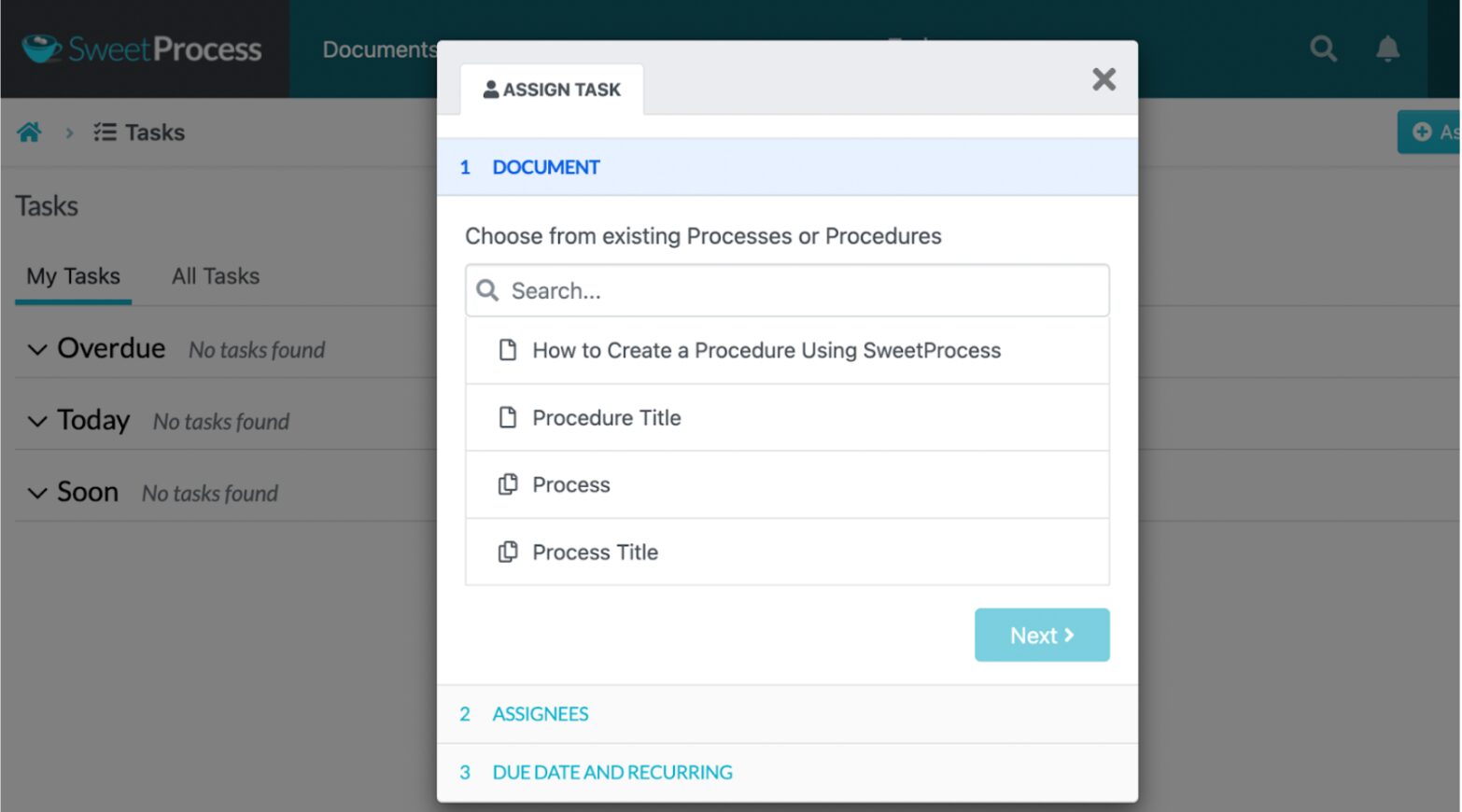Image resolution: width=1462 pixels, height=812 pixels.
Task: Click the tasks list icon in breadcrumb
Action: coord(105,133)
